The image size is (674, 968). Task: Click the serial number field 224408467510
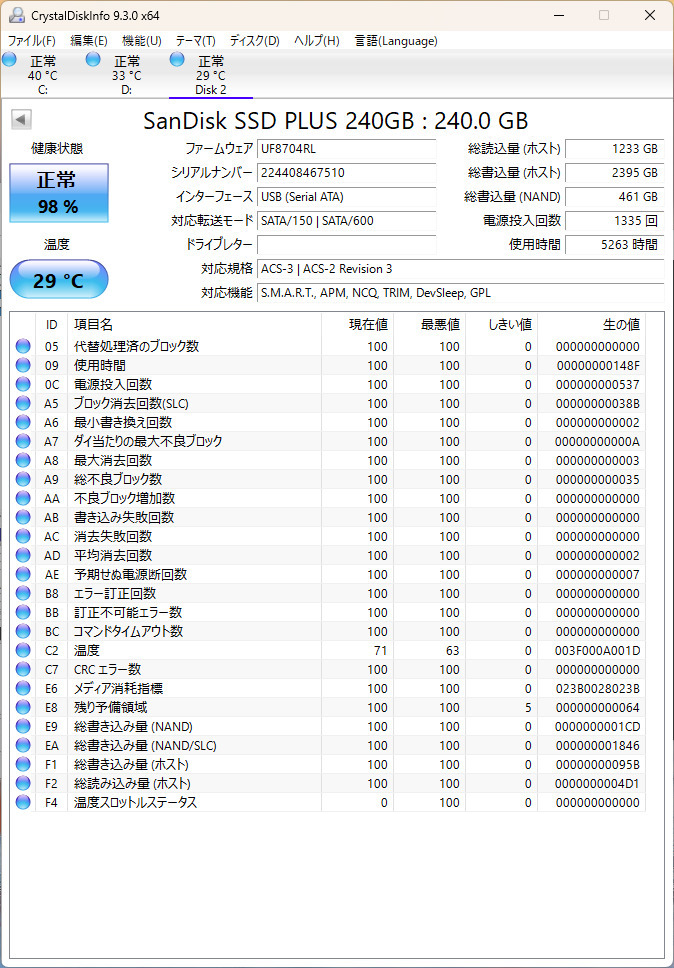point(346,173)
